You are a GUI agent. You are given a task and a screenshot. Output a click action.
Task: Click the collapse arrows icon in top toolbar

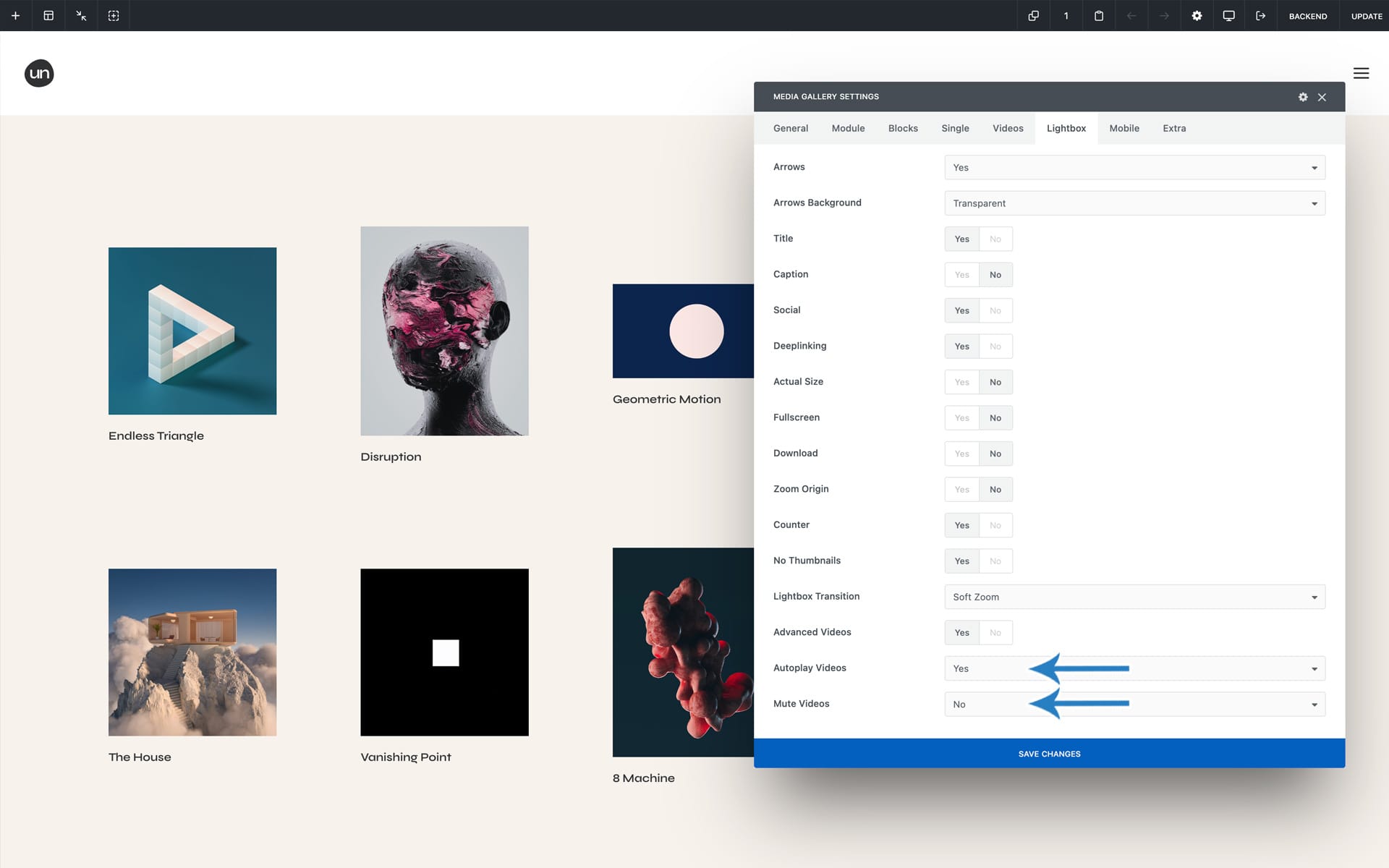coord(81,15)
